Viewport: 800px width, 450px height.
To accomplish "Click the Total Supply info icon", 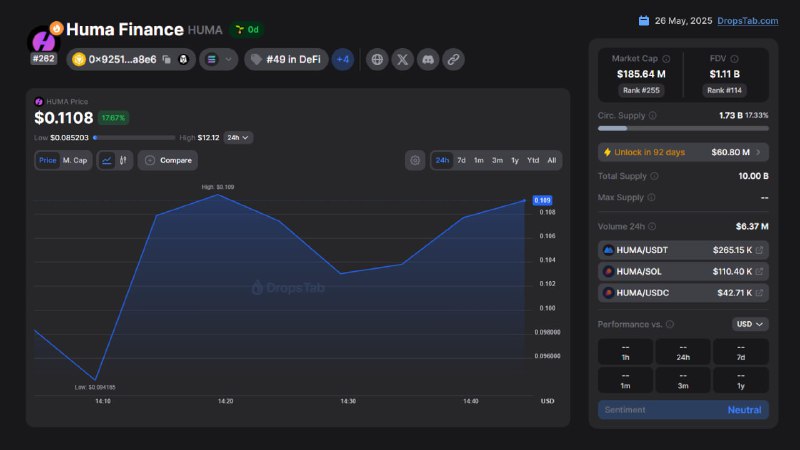I will point(654,176).
